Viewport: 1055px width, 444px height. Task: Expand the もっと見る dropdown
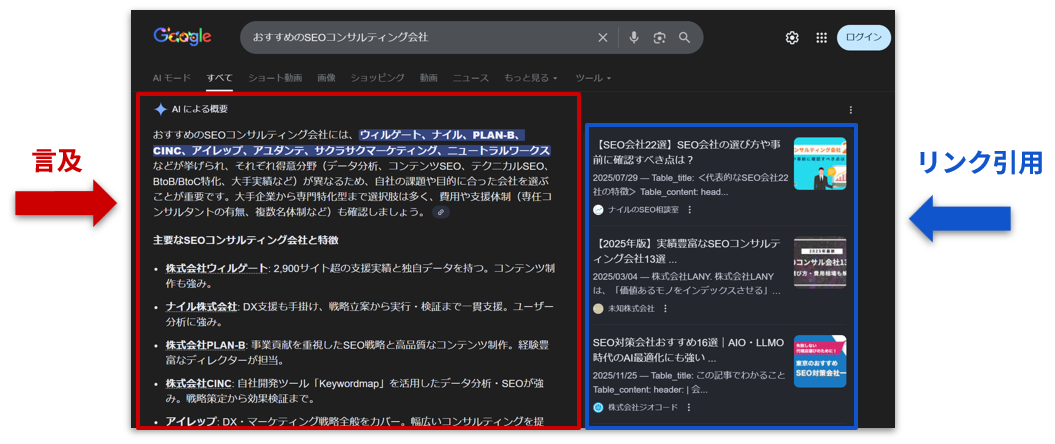(x=531, y=78)
